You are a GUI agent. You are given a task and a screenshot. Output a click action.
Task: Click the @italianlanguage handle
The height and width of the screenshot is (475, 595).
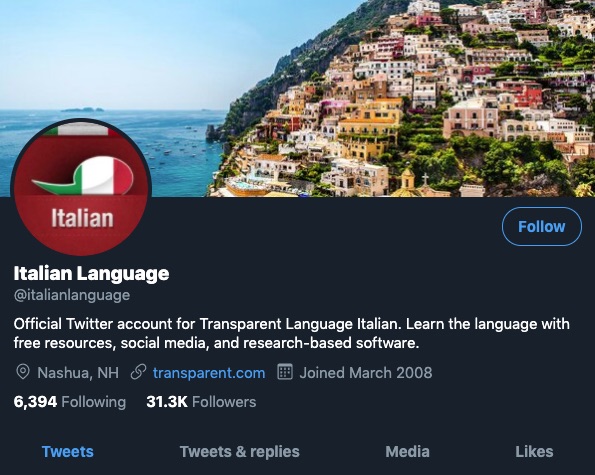(x=72, y=295)
